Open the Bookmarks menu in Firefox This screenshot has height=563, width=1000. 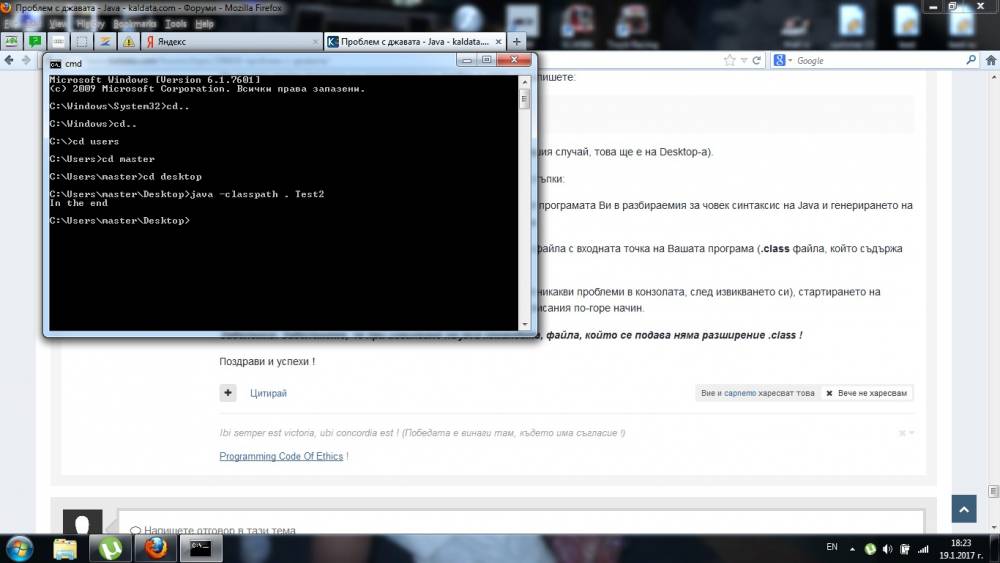[135, 24]
